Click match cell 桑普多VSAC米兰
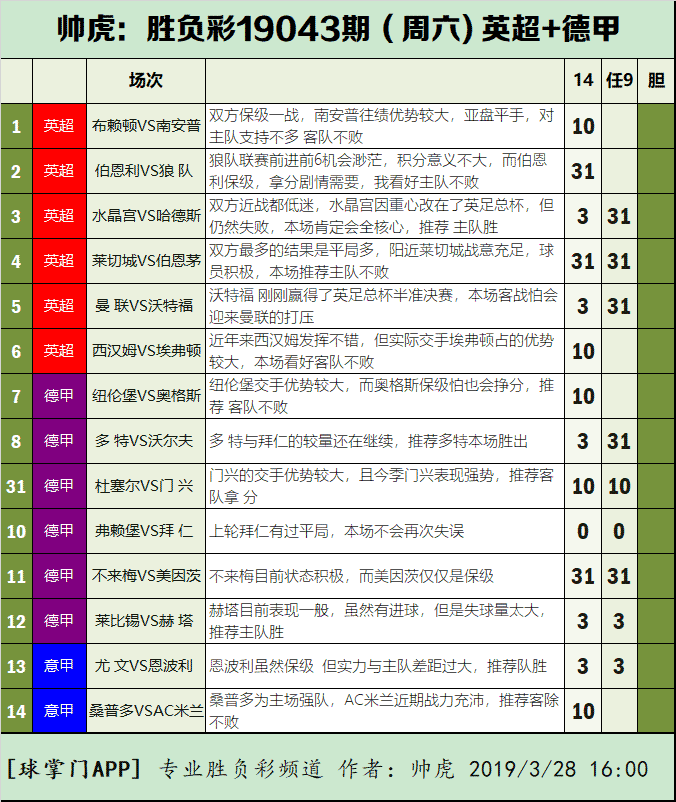 (x=146, y=711)
